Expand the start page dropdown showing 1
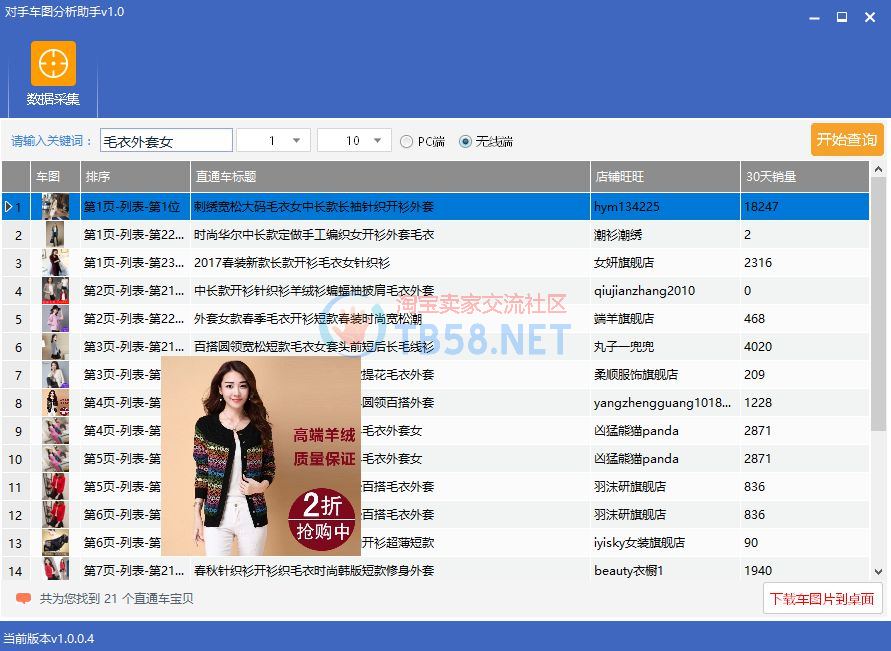The height and width of the screenshot is (651, 891). click(x=297, y=141)
